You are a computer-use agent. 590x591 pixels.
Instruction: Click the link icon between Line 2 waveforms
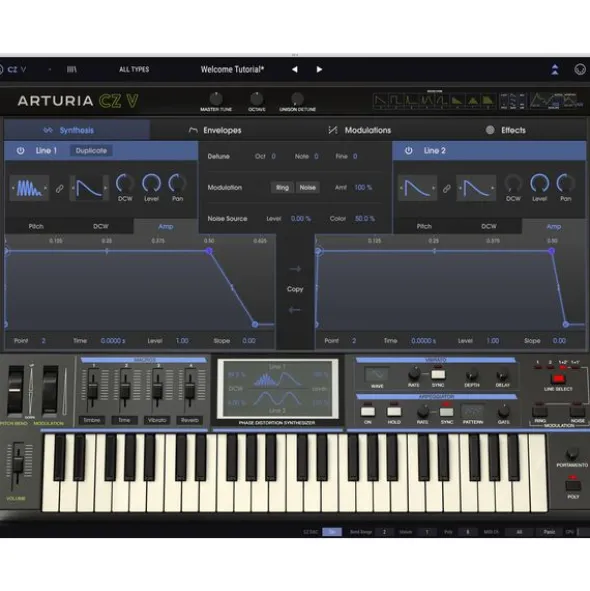point(447,188)
